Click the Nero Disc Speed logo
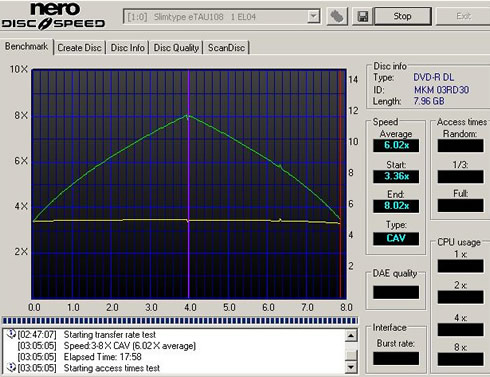 (x=53, y=16)
